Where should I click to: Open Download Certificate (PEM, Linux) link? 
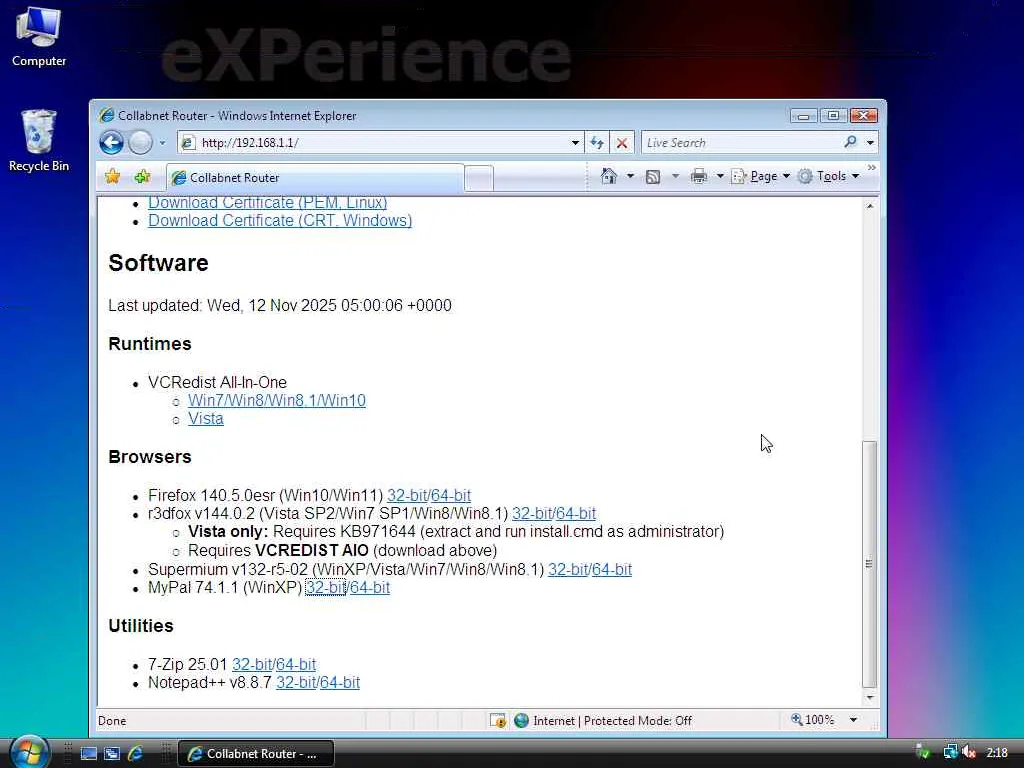click(268, 203)
